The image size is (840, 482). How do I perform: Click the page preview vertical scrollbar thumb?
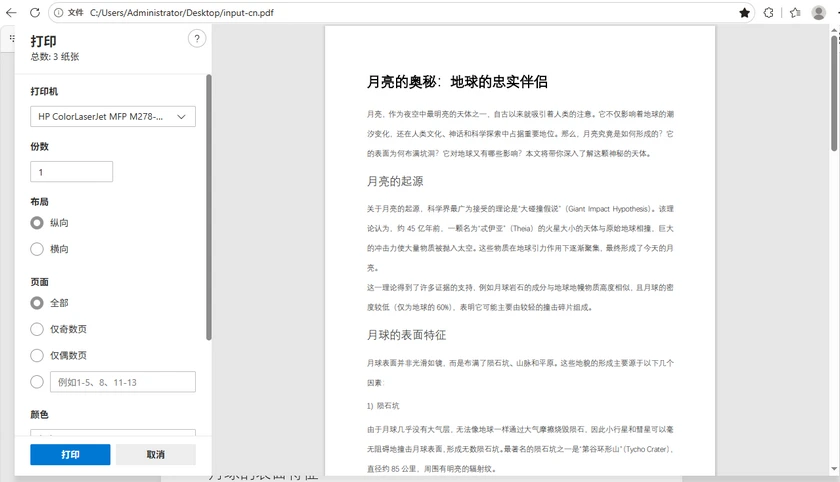tap(834, 92)
